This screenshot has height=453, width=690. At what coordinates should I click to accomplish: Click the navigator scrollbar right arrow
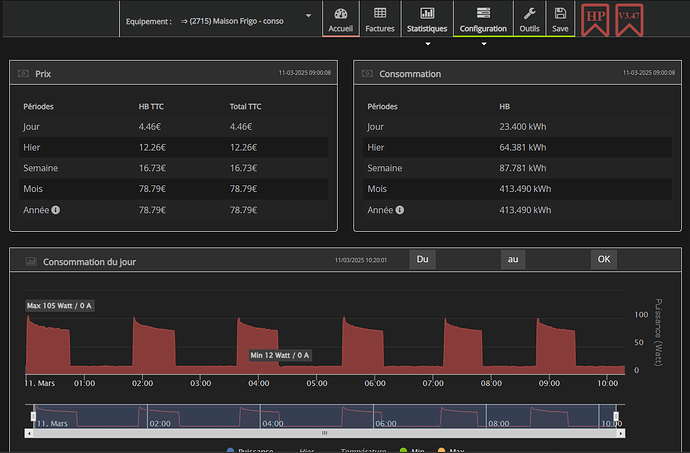point(620,434)
